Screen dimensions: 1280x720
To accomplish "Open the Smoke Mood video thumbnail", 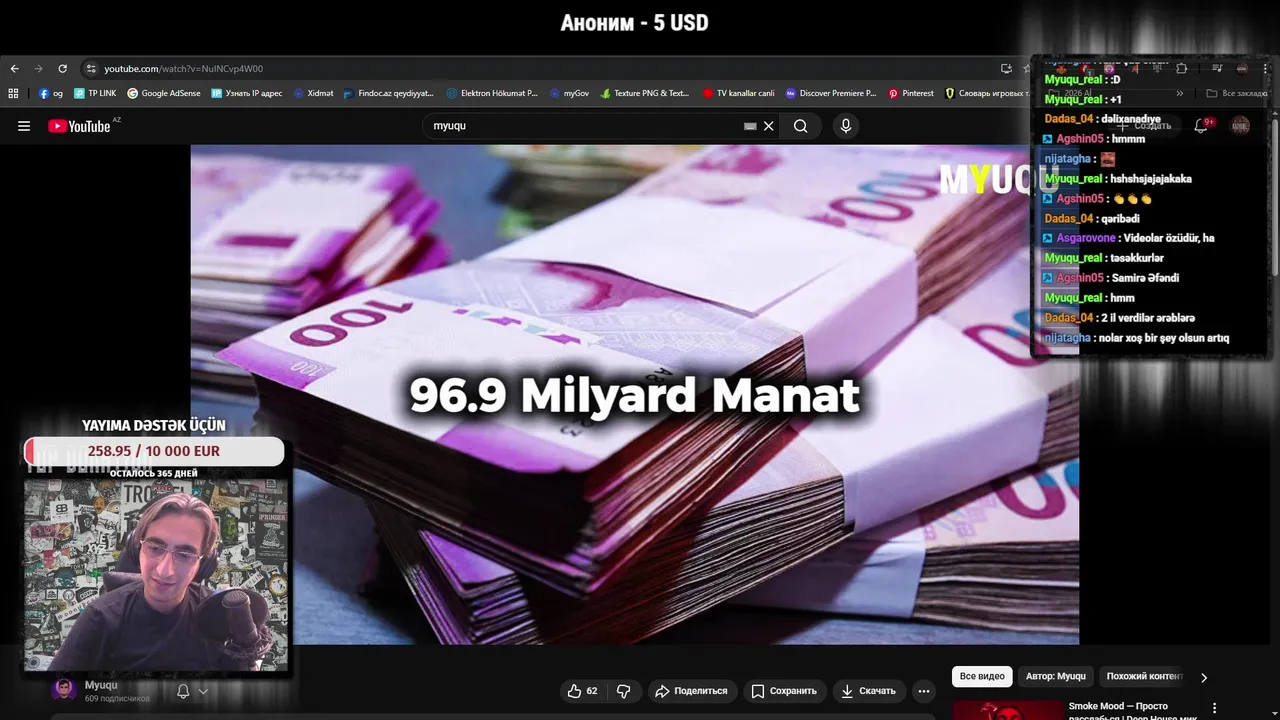I will [x=1007, y=709].
